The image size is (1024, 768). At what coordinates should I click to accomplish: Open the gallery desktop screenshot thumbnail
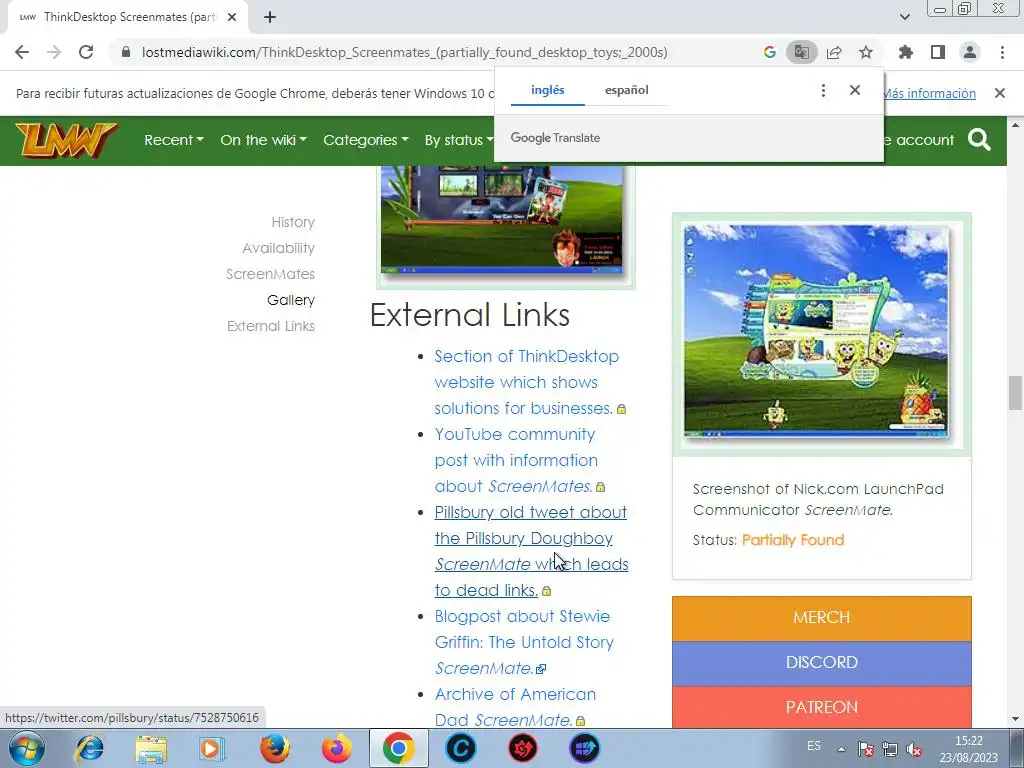tap(502, 219)
